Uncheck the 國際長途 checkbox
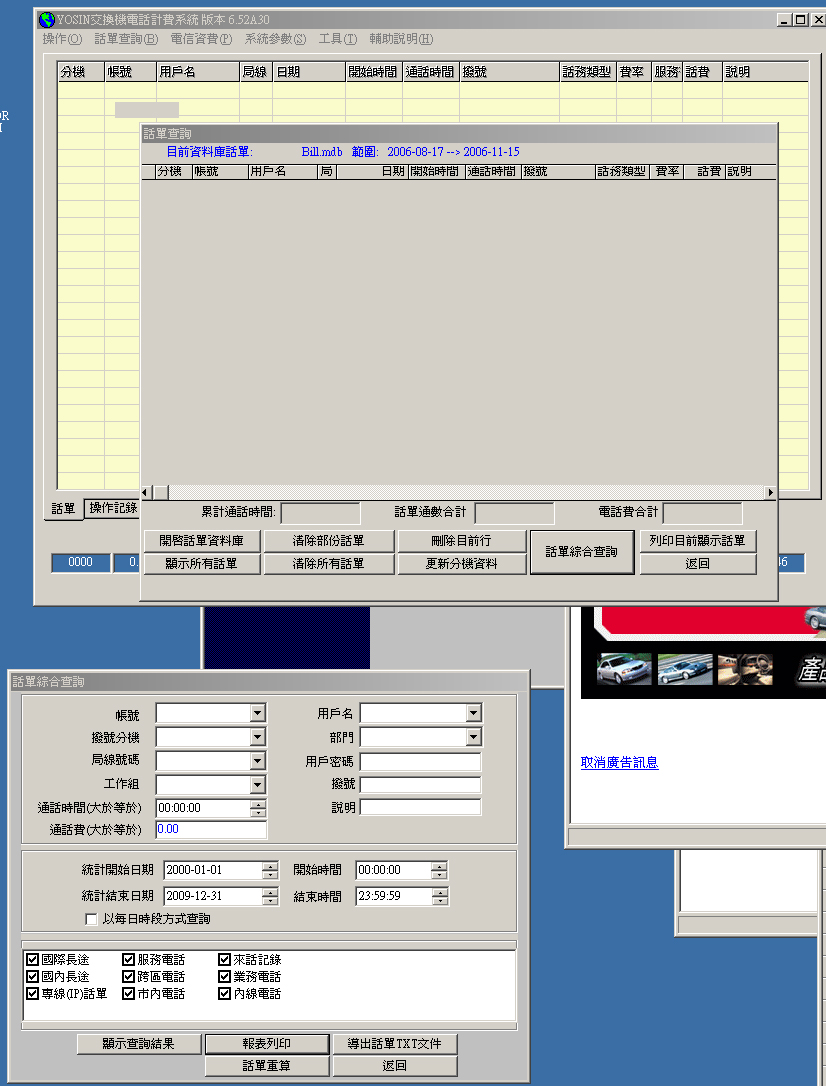Viewport: 826px width, 1086px height. 32,960
